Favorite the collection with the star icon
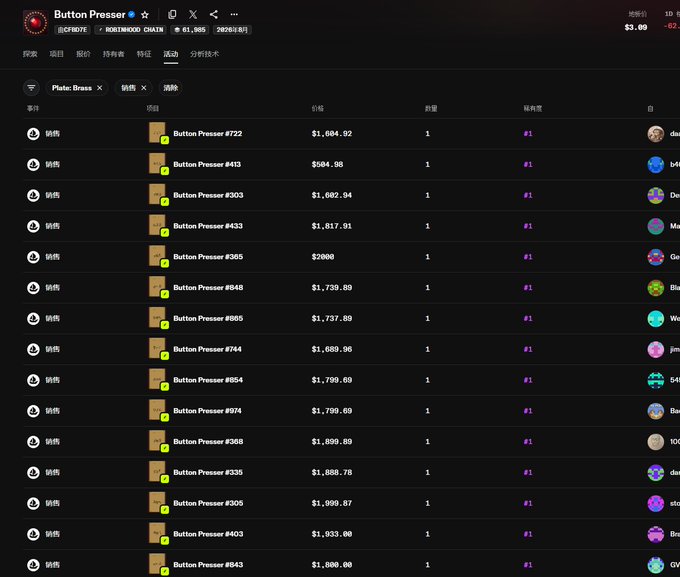The image size is (680, 577). (x=145, y=15)
